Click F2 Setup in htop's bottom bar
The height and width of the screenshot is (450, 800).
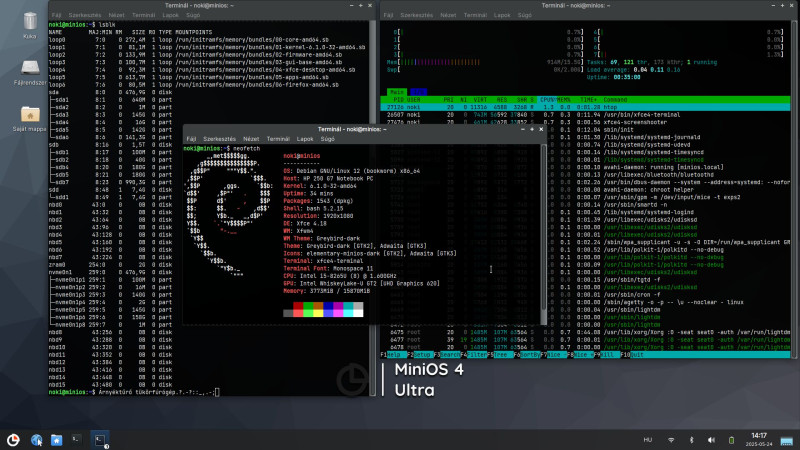click(x=420, y=355)
